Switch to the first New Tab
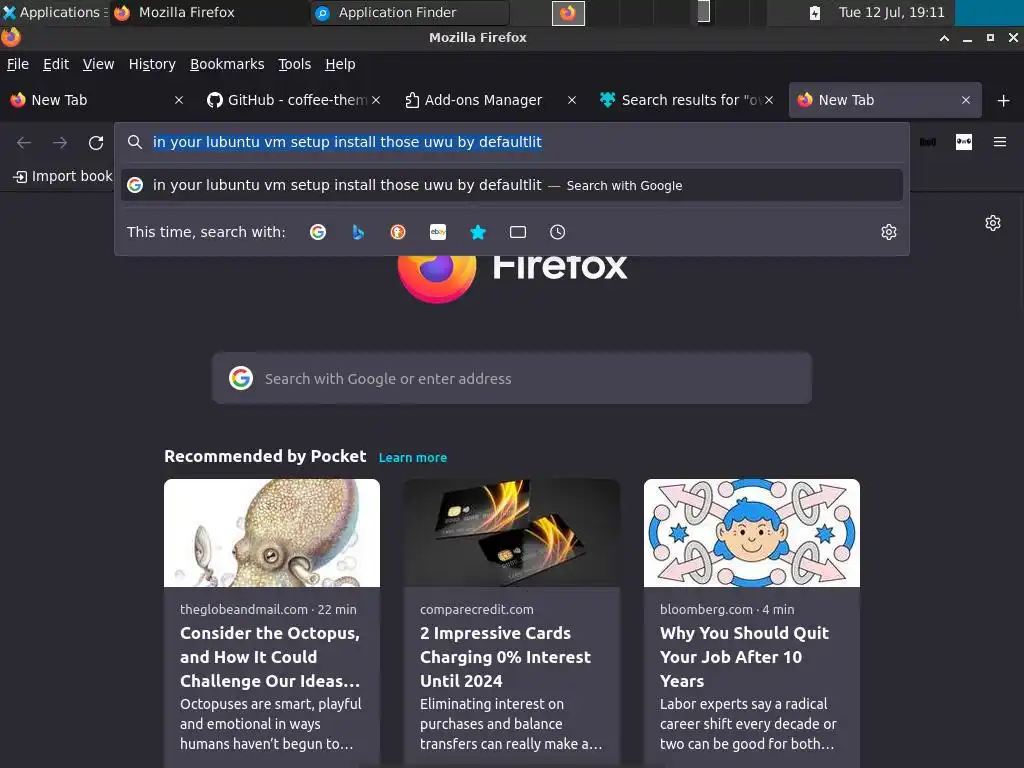The width and height of the screenshot is (1024, 768). tap(91, 100)
